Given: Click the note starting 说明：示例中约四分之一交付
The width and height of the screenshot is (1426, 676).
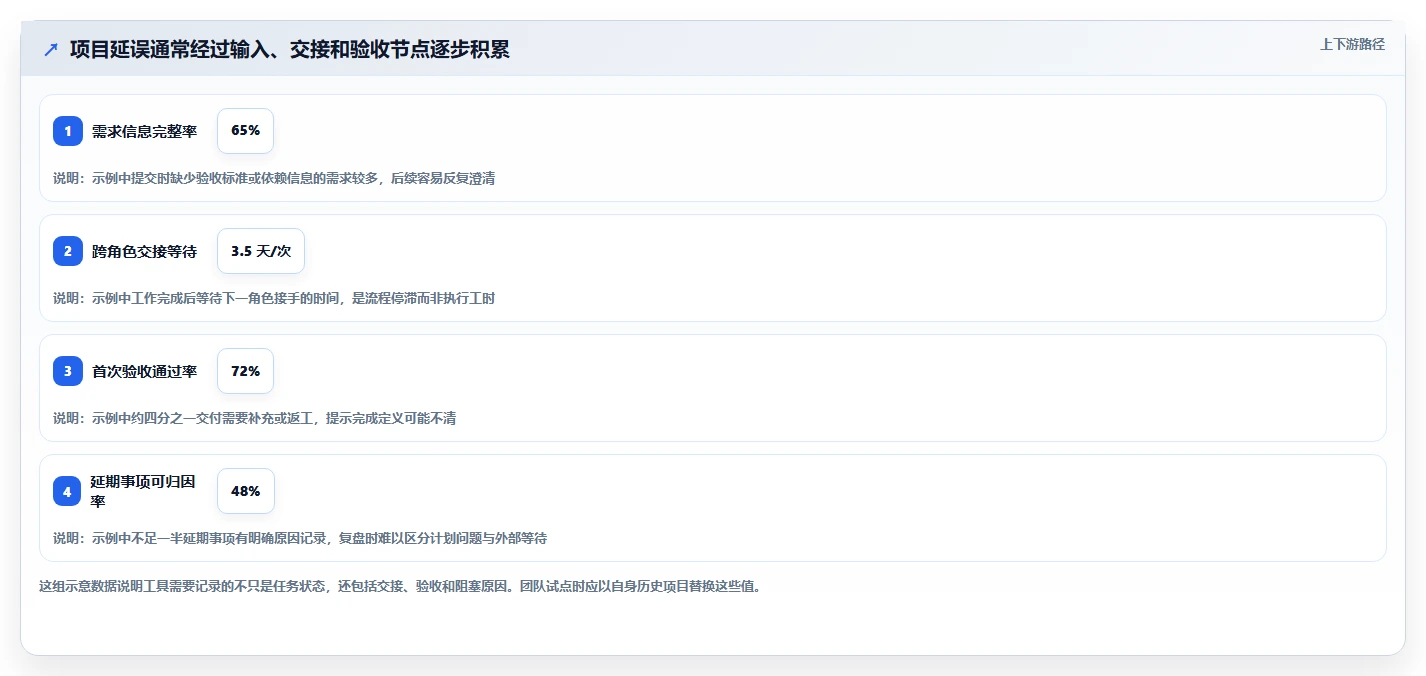Looking at the screenshot, I should coord(255,418).
